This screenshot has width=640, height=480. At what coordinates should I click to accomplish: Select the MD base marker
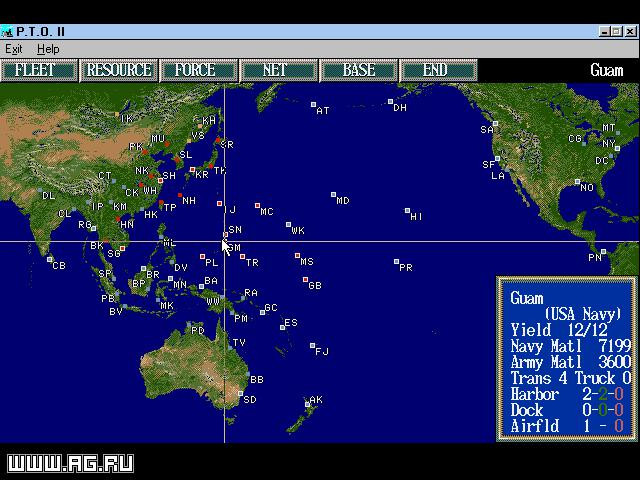click(x=333, y=195)
